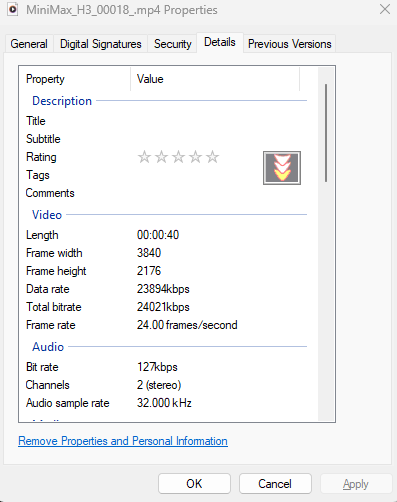This screenshot has width=397, height=502.
Task: Select the Total bitrate value 24021kbps
Action: tap(163, 307)
